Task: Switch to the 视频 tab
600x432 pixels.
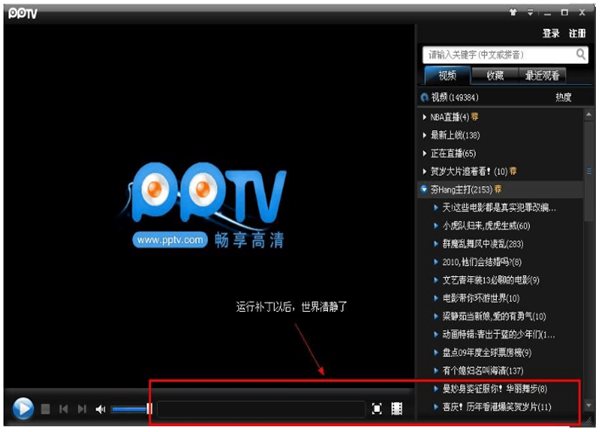Action: tap(447, 76)
